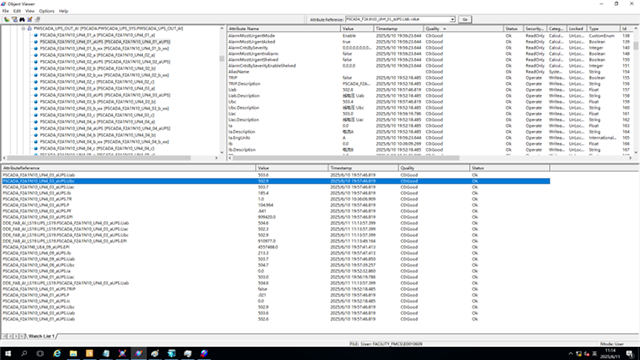Click tree pane horizontal scrollbar thumb

point(99,158)
